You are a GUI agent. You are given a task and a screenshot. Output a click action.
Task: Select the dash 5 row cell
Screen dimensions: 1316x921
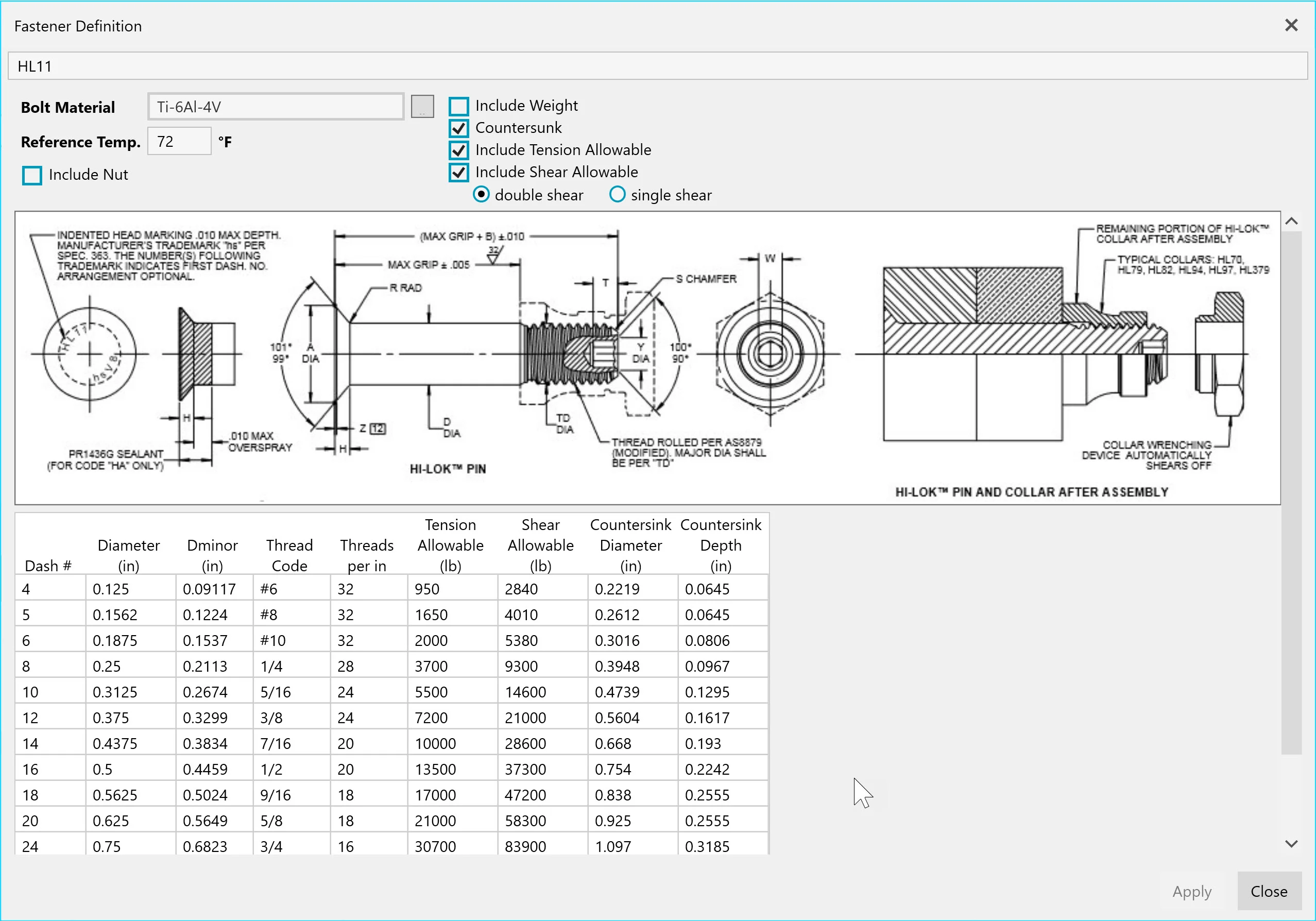click(x=50, y=614)
